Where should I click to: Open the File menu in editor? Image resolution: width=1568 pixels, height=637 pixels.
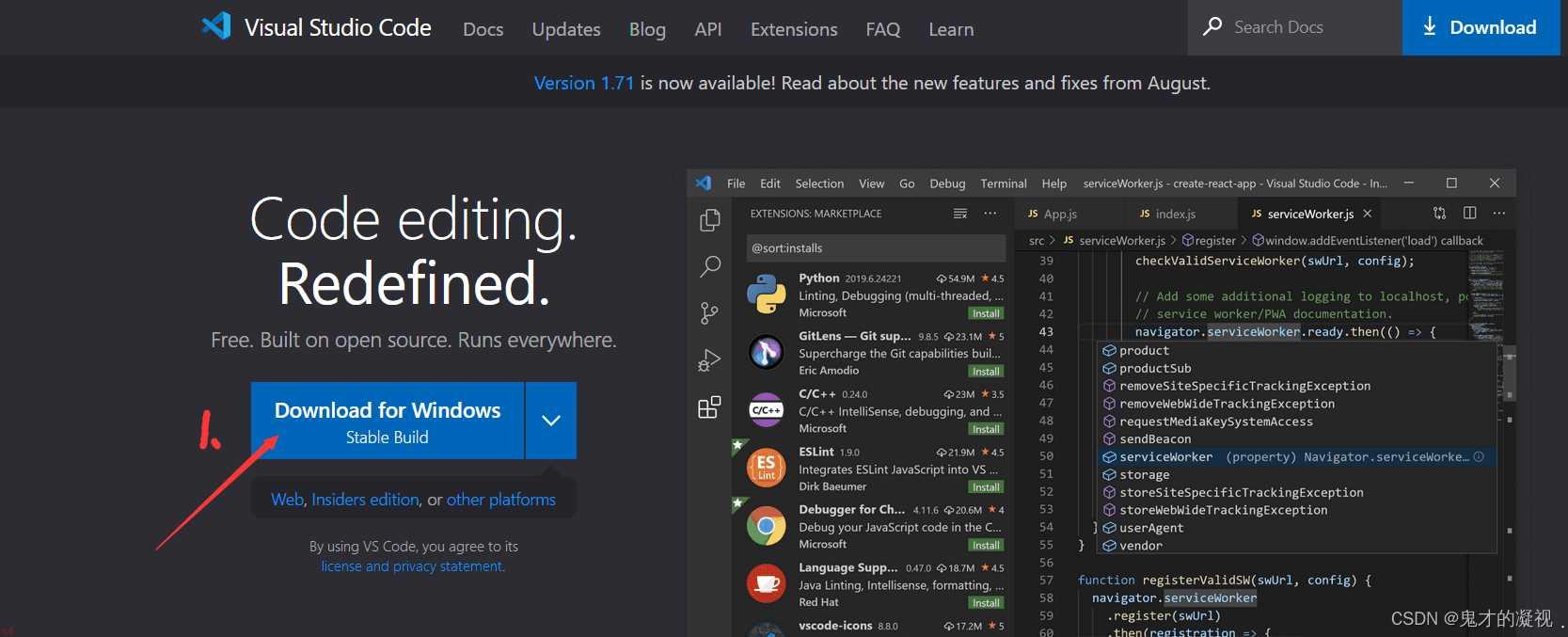[x=736, y=183]
